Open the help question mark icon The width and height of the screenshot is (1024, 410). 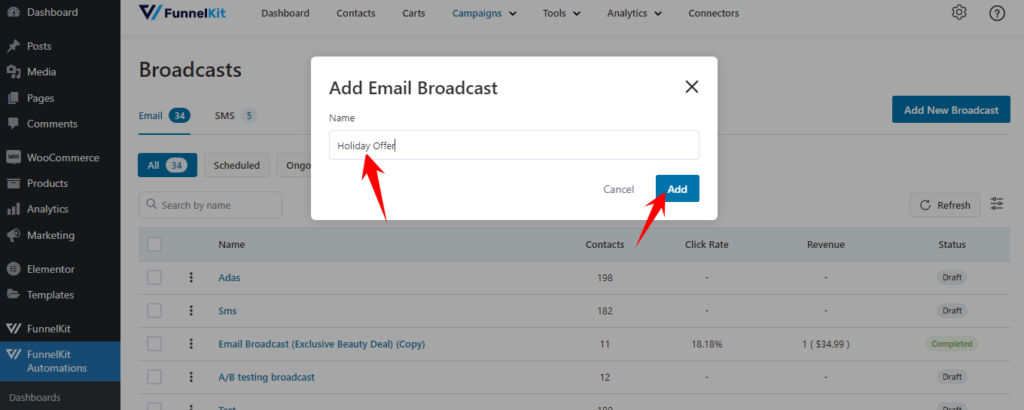(x=997, y=12)
